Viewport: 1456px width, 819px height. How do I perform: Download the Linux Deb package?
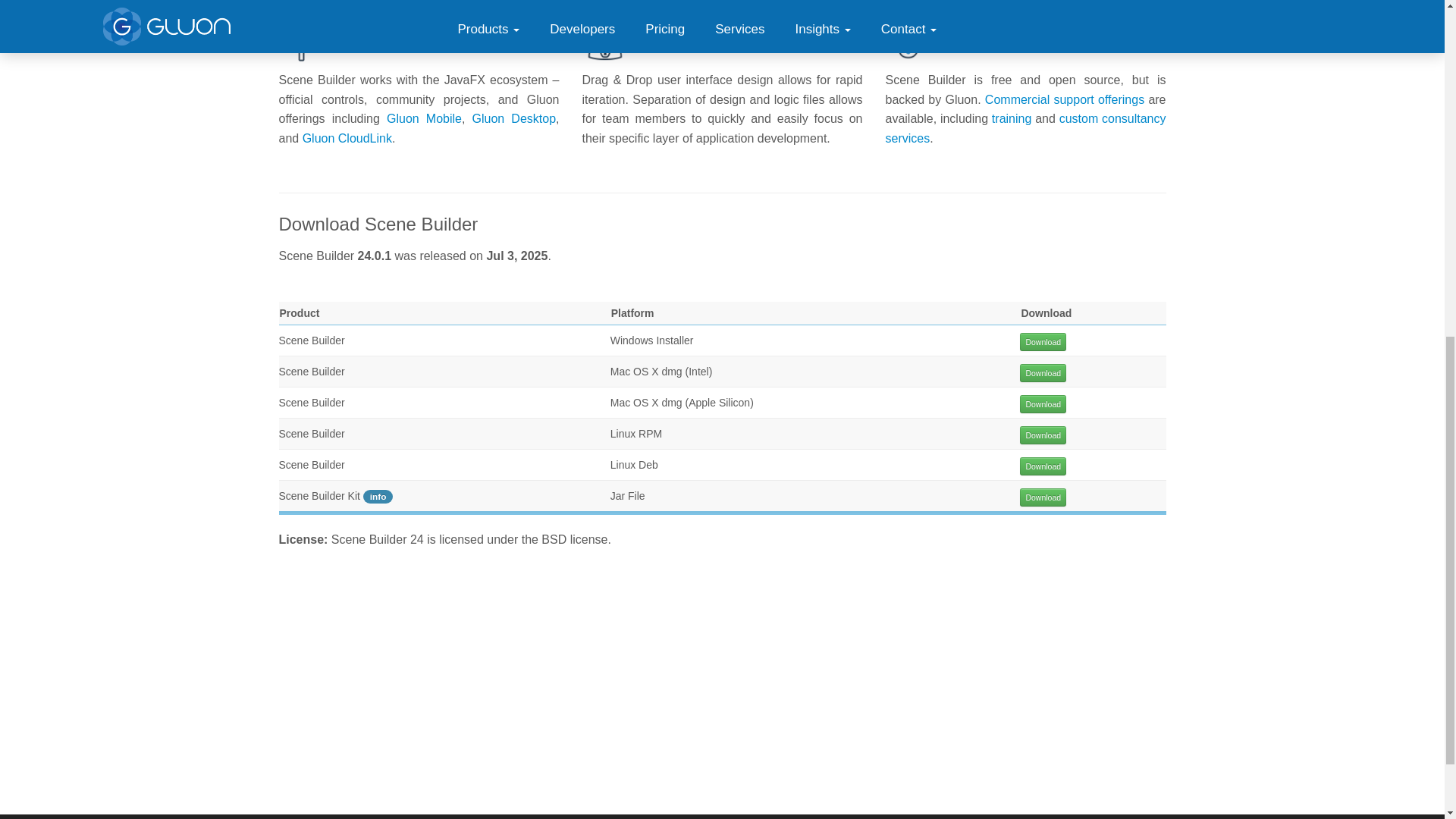pyautogui.click(x=1043, y=466)
